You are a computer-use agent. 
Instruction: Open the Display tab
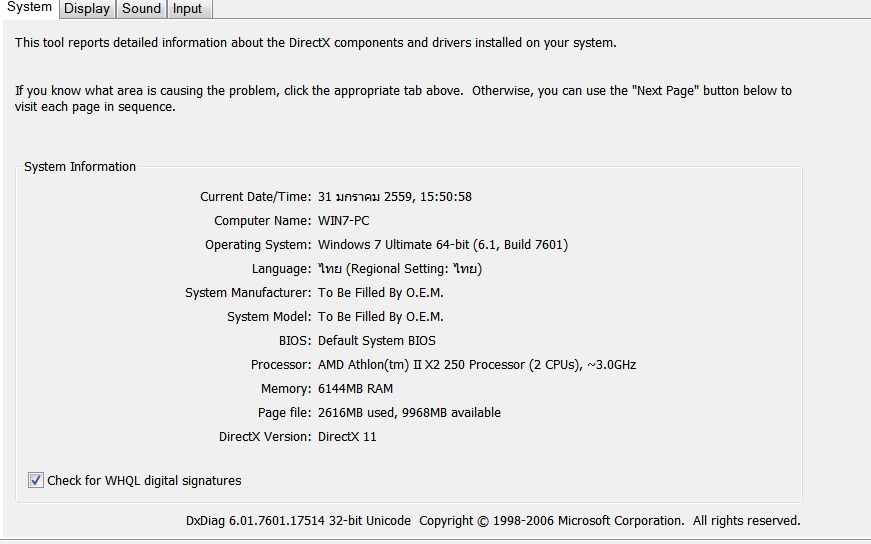pyautogui.click(x=87, y=9)
